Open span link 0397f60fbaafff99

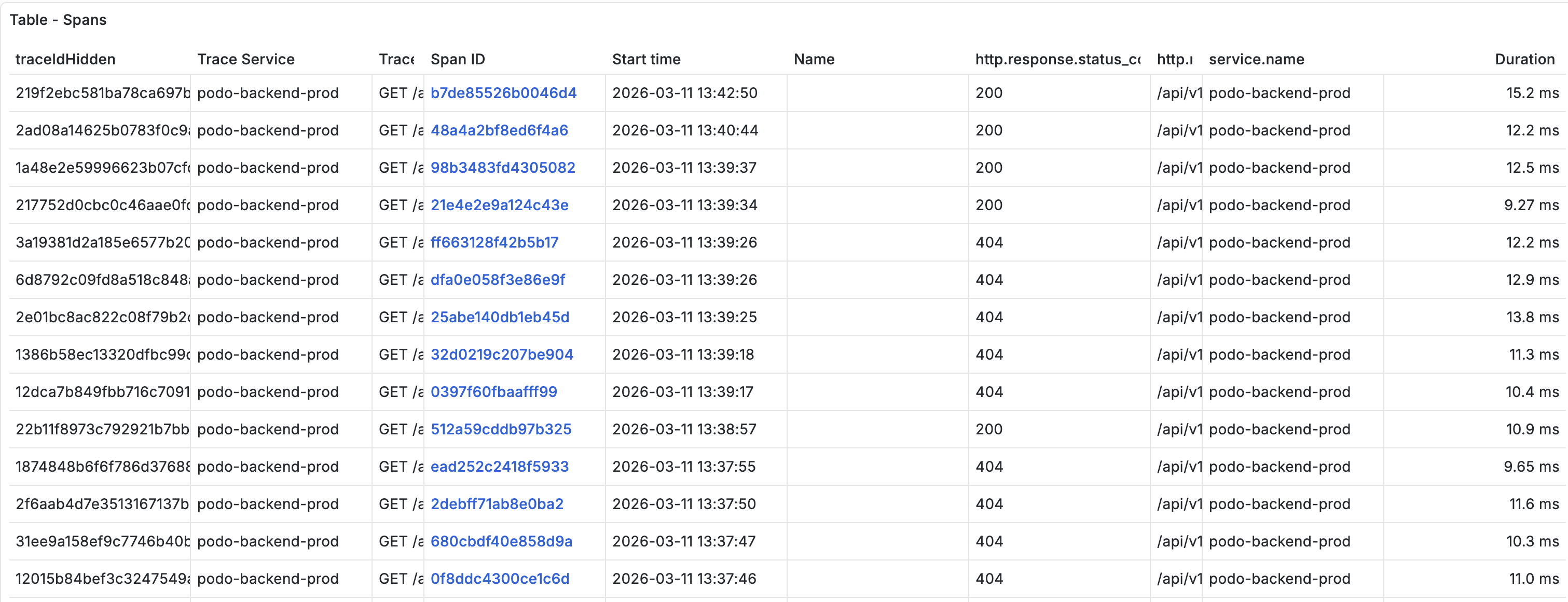[493, 392]
